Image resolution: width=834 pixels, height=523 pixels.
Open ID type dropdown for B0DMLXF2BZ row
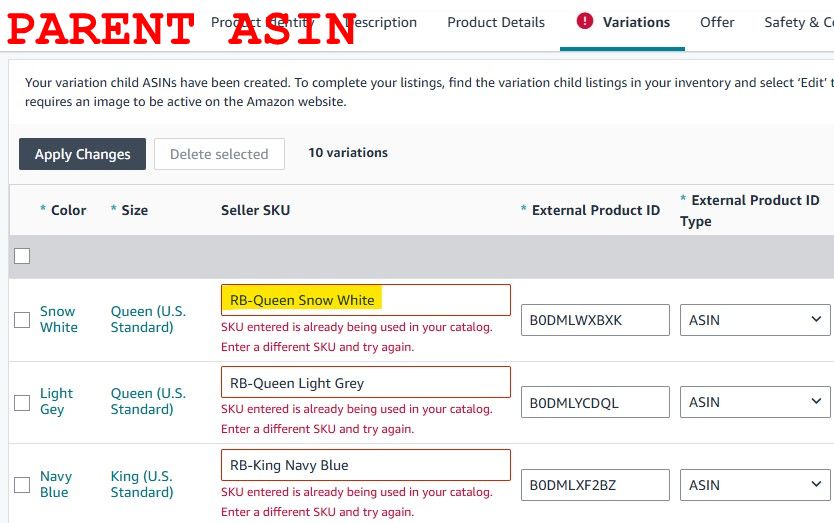755,485
